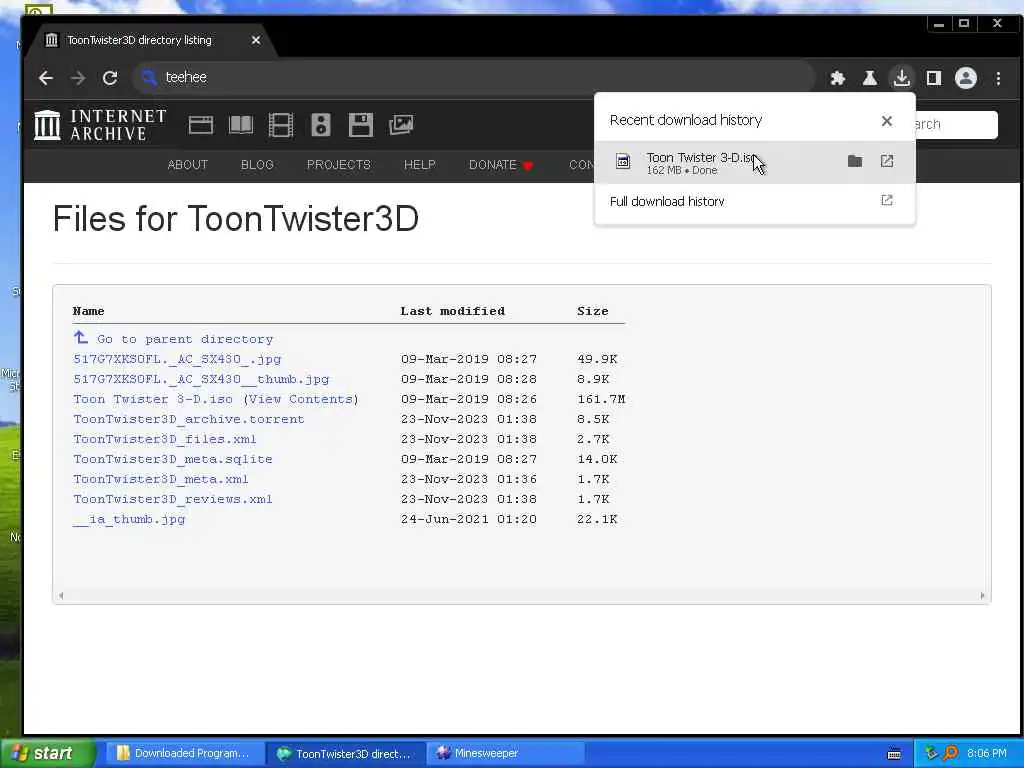Screen dimensions: 1024x768
Task: Open the profile avatar icon
Action: point(966,78)
